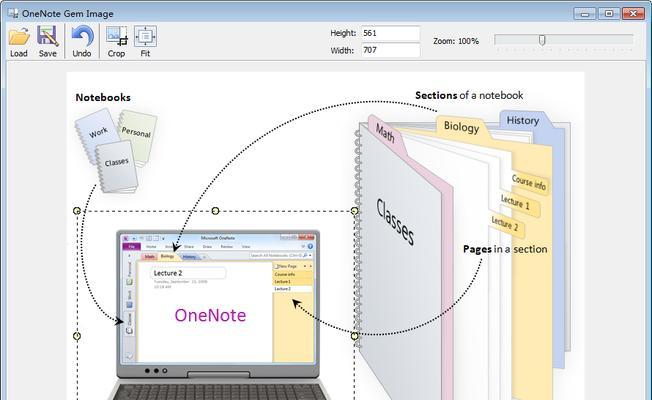Click the "Pages in a section" caption

click(x=505, y=249)
